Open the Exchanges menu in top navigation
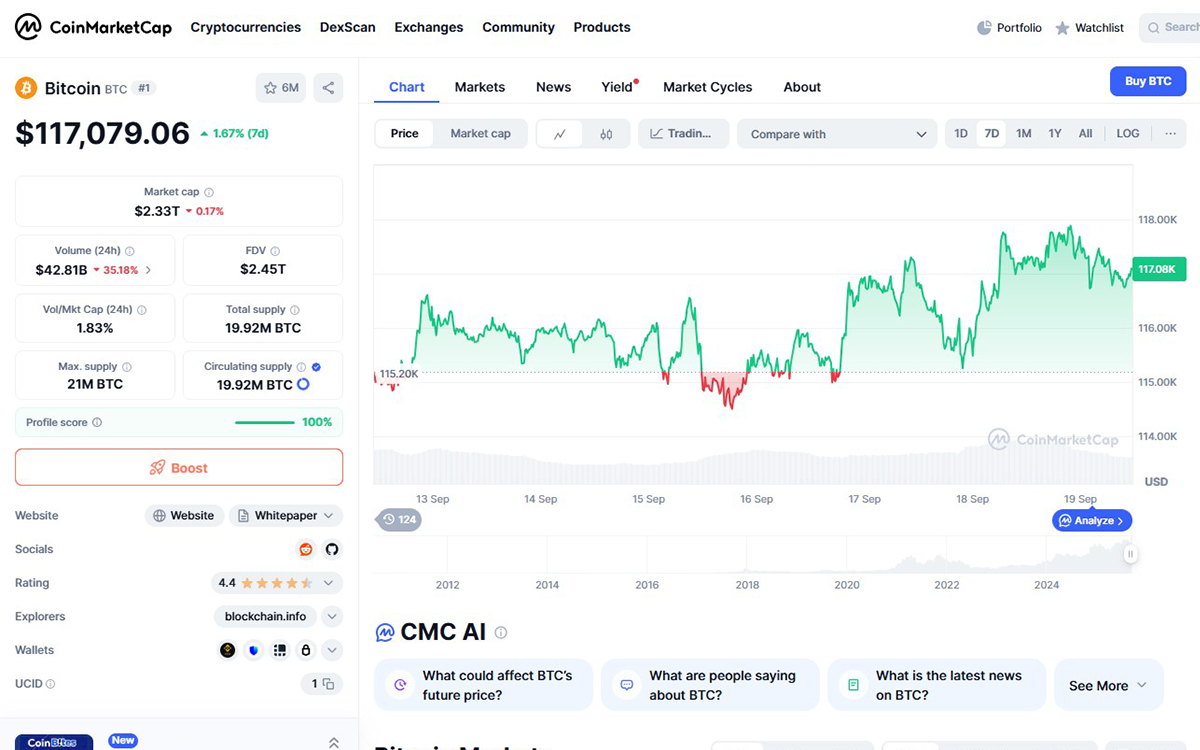 [428, 27]
